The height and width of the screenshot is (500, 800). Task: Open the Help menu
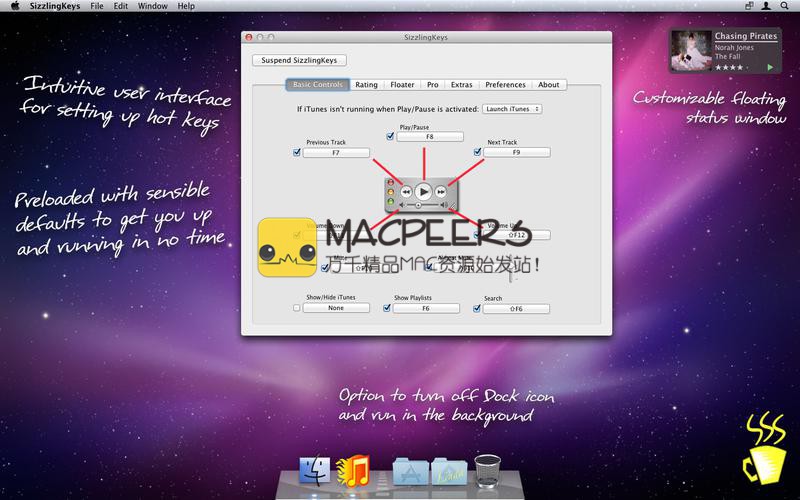186,6
